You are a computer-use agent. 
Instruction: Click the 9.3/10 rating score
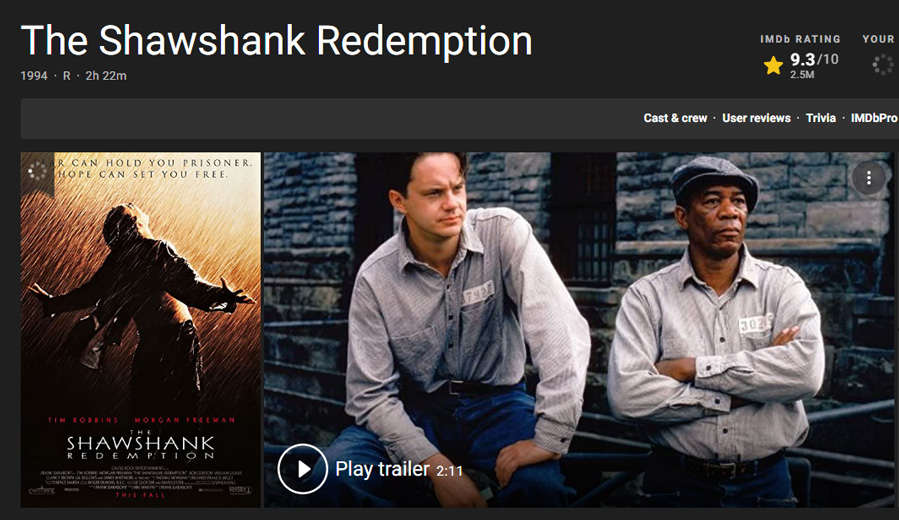814,59
